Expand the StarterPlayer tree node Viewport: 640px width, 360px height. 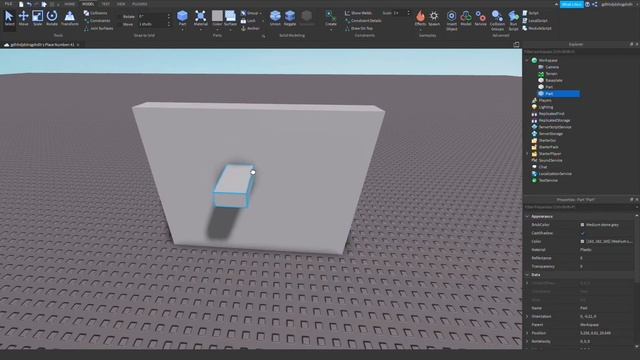pyautogui.click(x=527, y=154)
